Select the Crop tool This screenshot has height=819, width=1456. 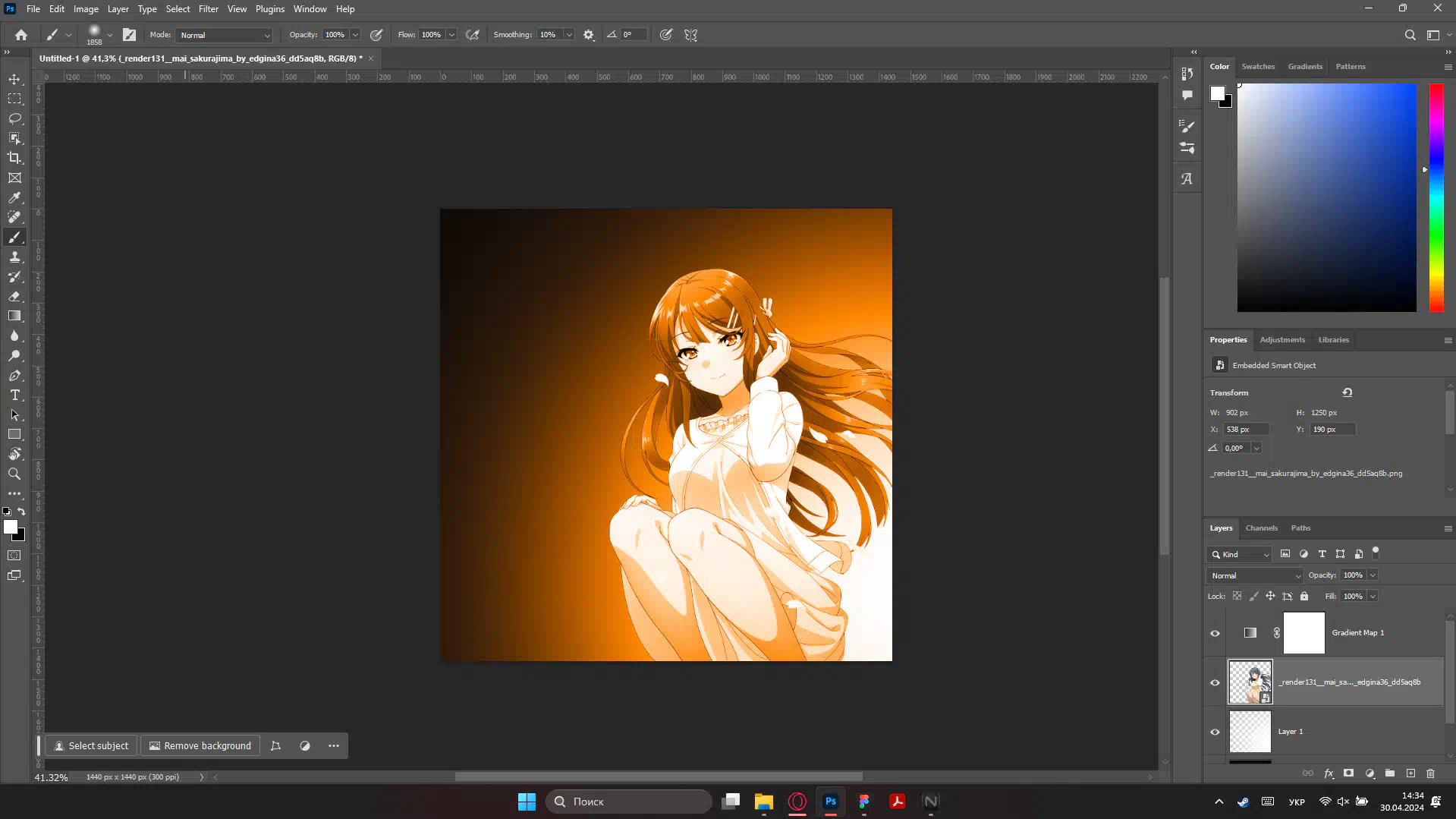pyautogui.click(x=14, y=158)
